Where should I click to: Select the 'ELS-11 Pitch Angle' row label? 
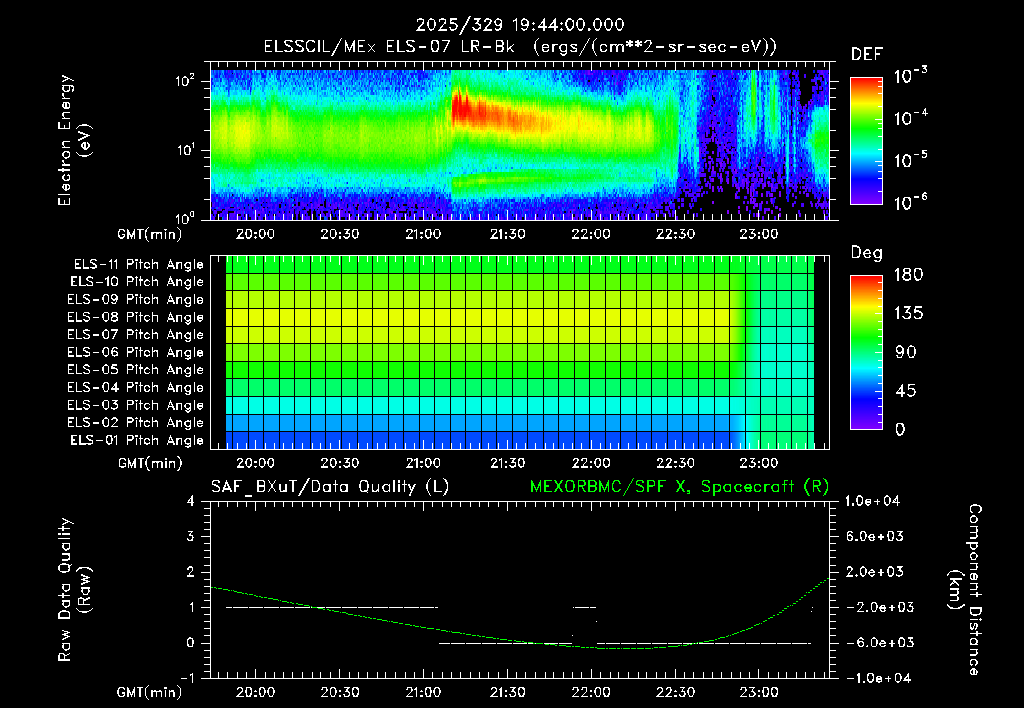138,265
